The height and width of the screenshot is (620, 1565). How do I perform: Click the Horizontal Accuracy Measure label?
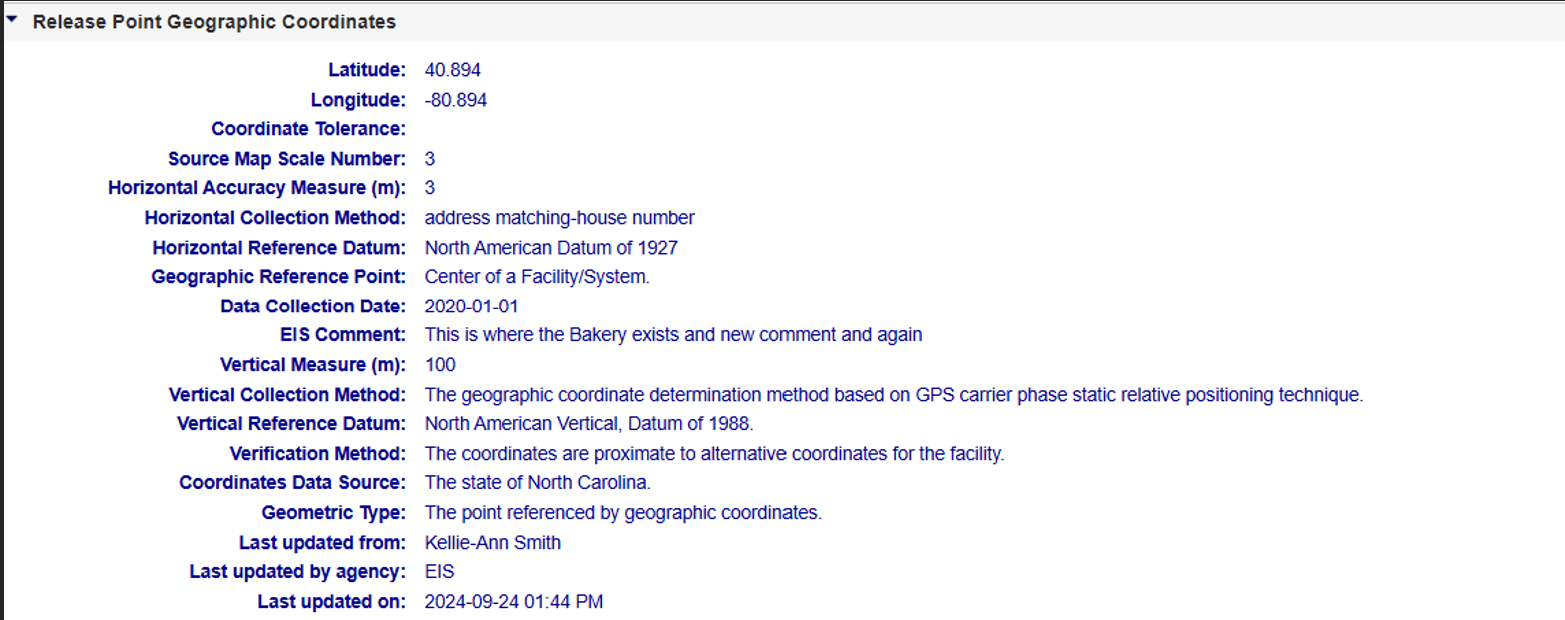tap(257, 188)
